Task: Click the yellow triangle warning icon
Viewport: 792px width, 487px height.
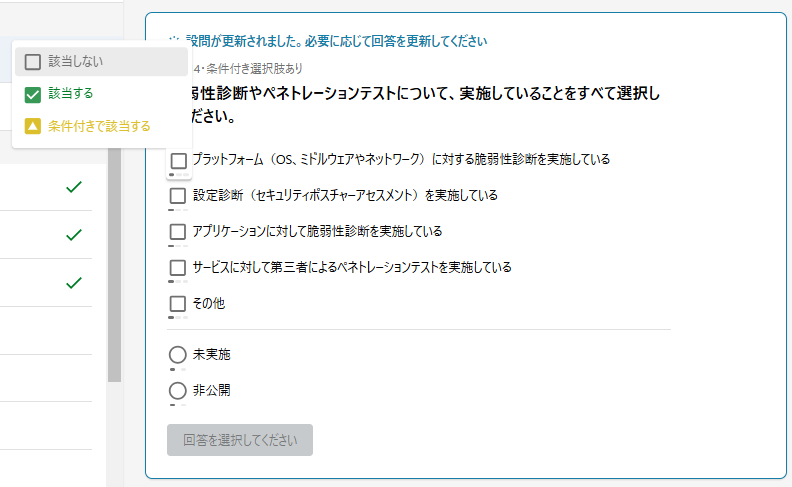Action: [x=33, y=126]
